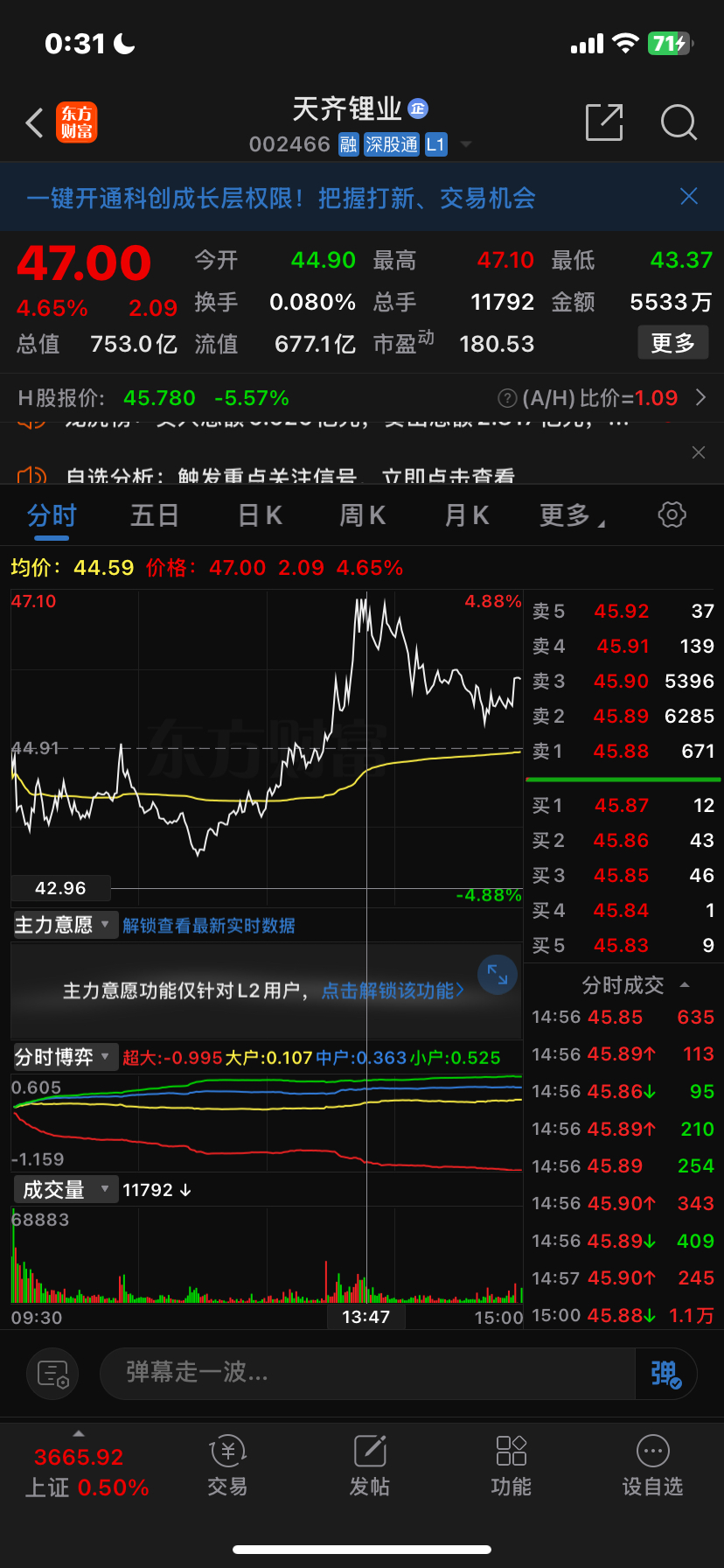Image resolution: width=724 pixels, height=1568 pixels.
Task: Tap the 15:00 45.88 trade record
Action: click(x=623, y=1315)
